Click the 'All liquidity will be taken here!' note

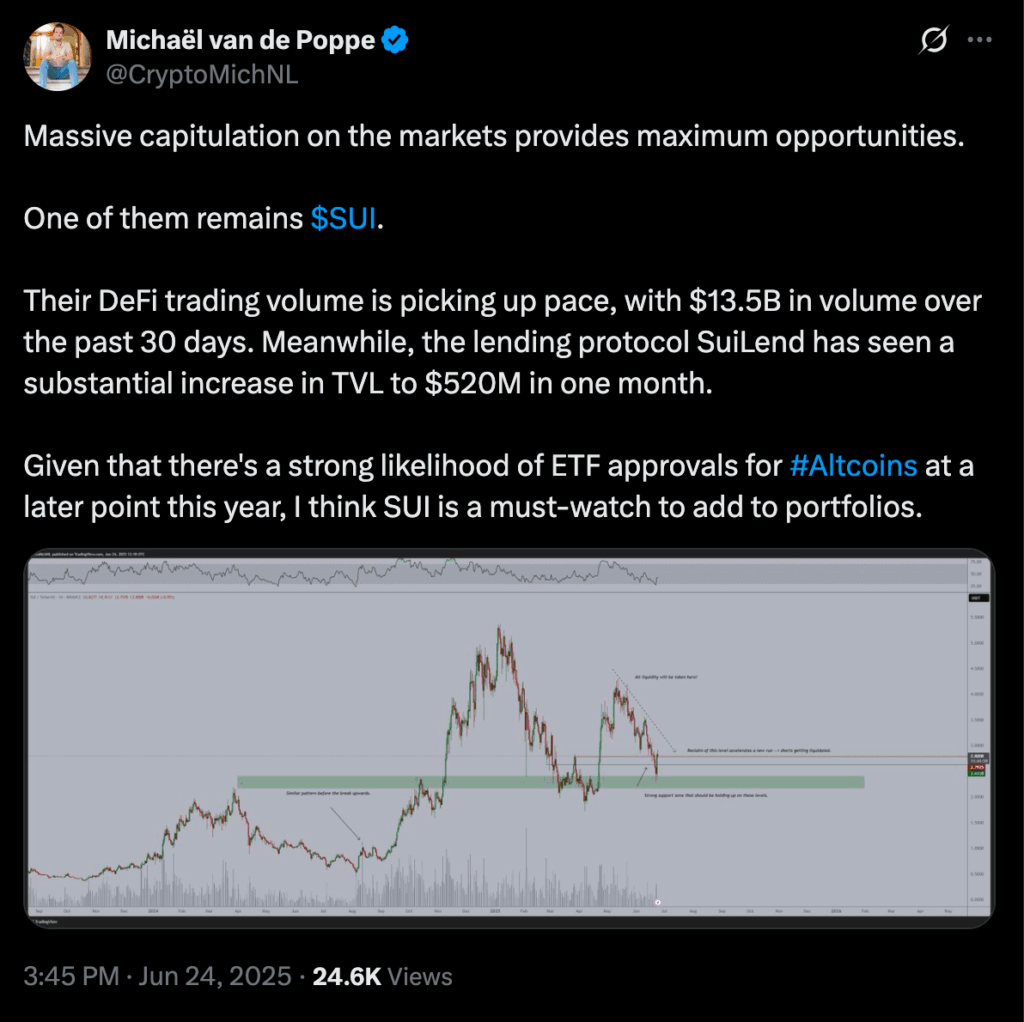pyautogui.click(x=665, y=677)
